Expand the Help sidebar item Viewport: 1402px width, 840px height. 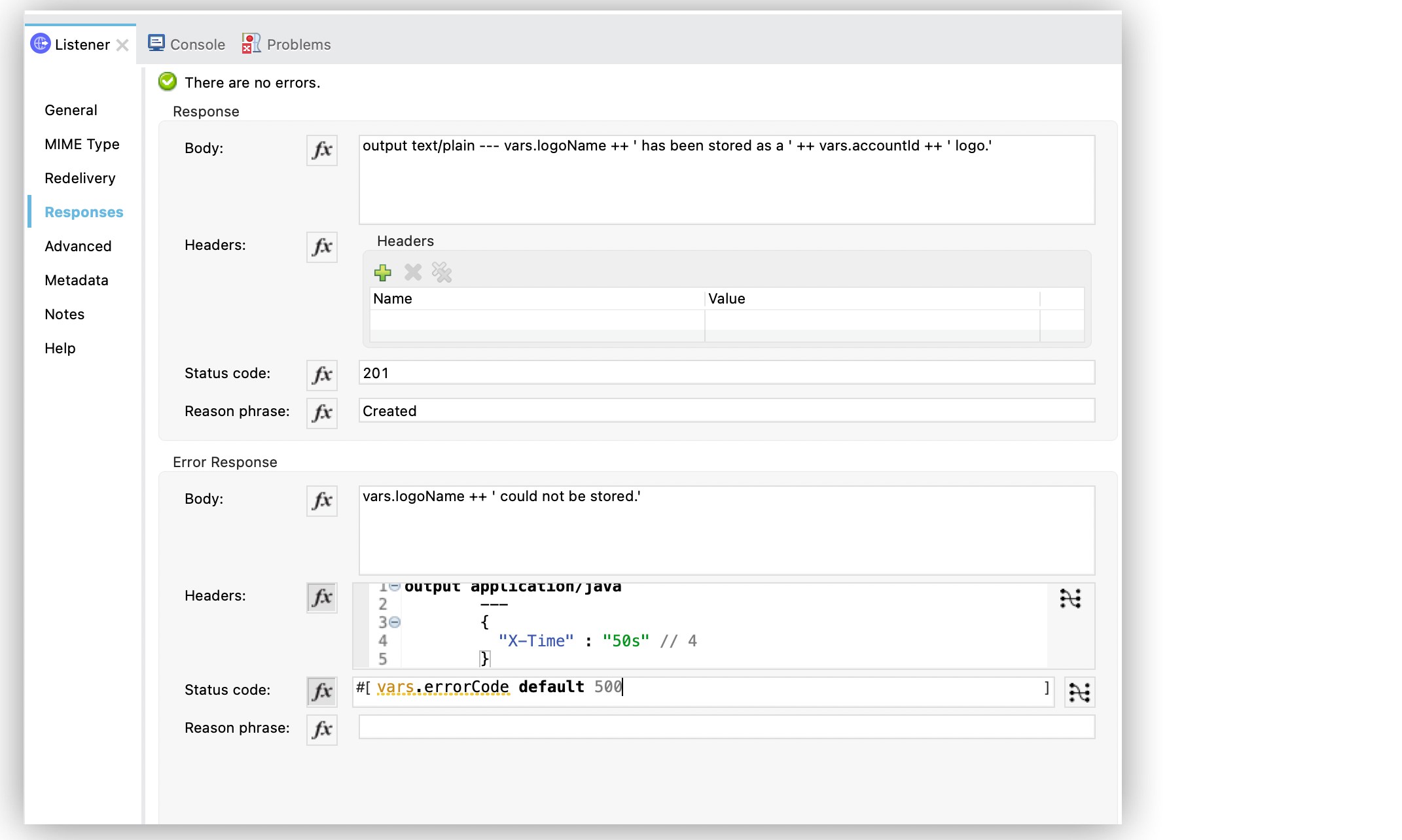click(x=60, y=347)
